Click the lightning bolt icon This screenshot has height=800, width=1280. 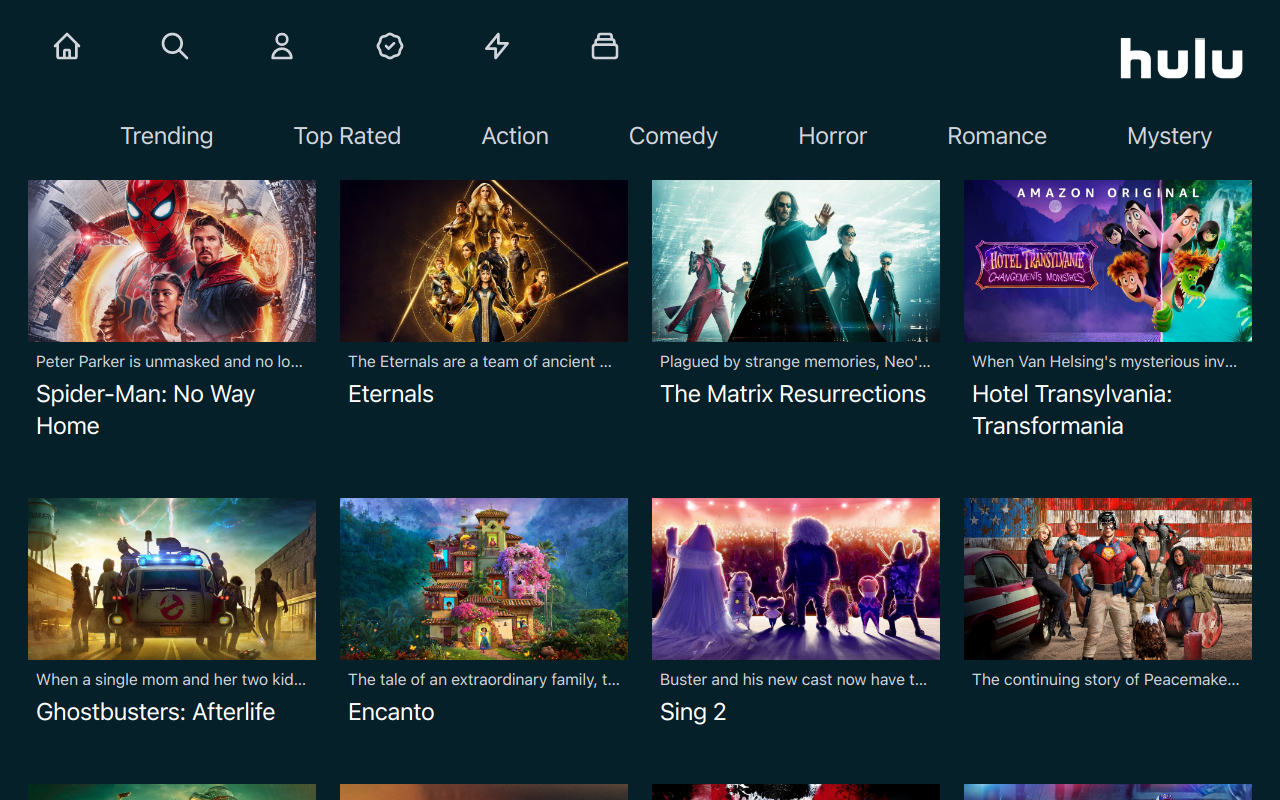tap(497, 46)
